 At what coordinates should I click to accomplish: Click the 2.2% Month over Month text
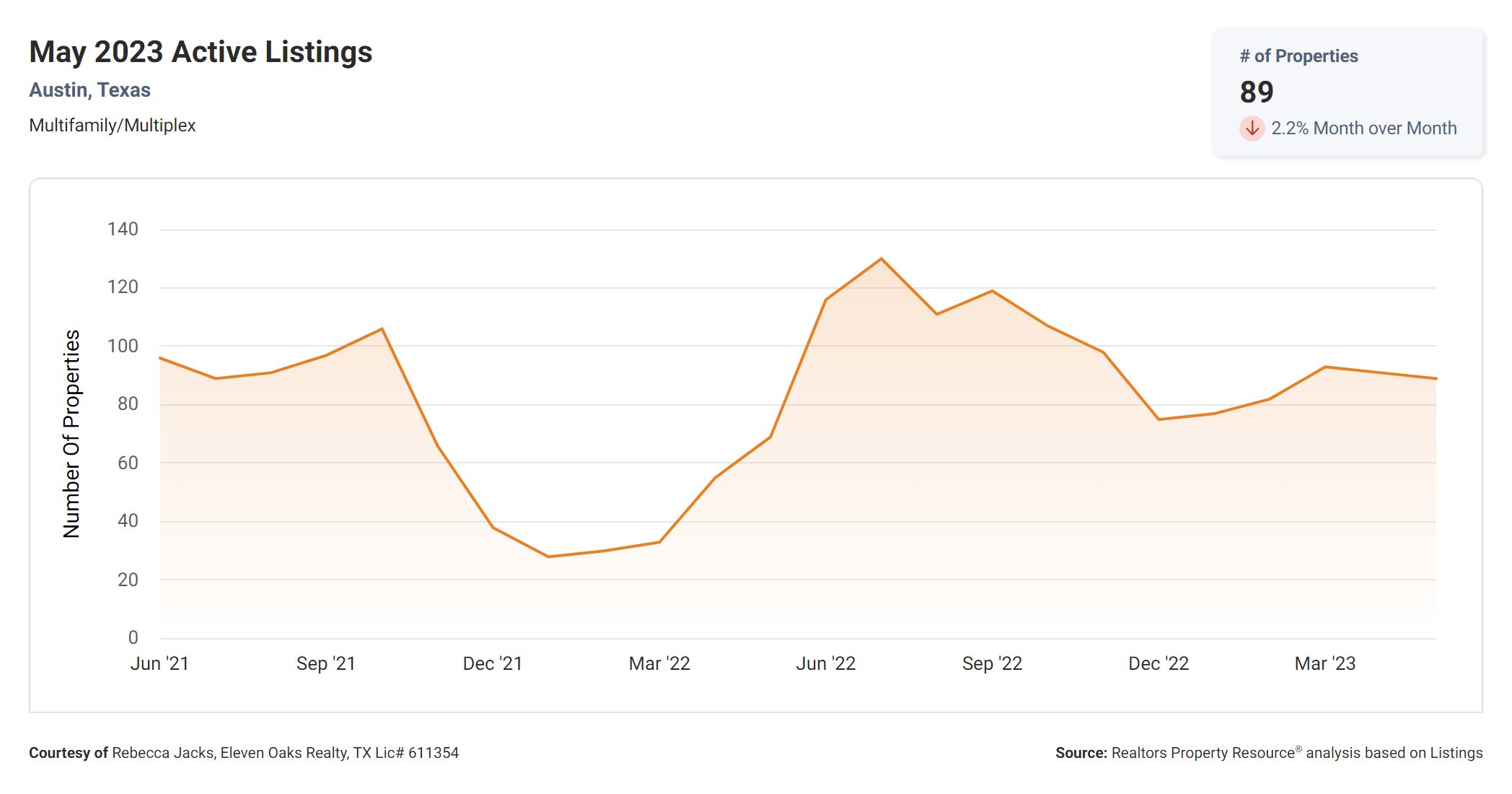1363,128
